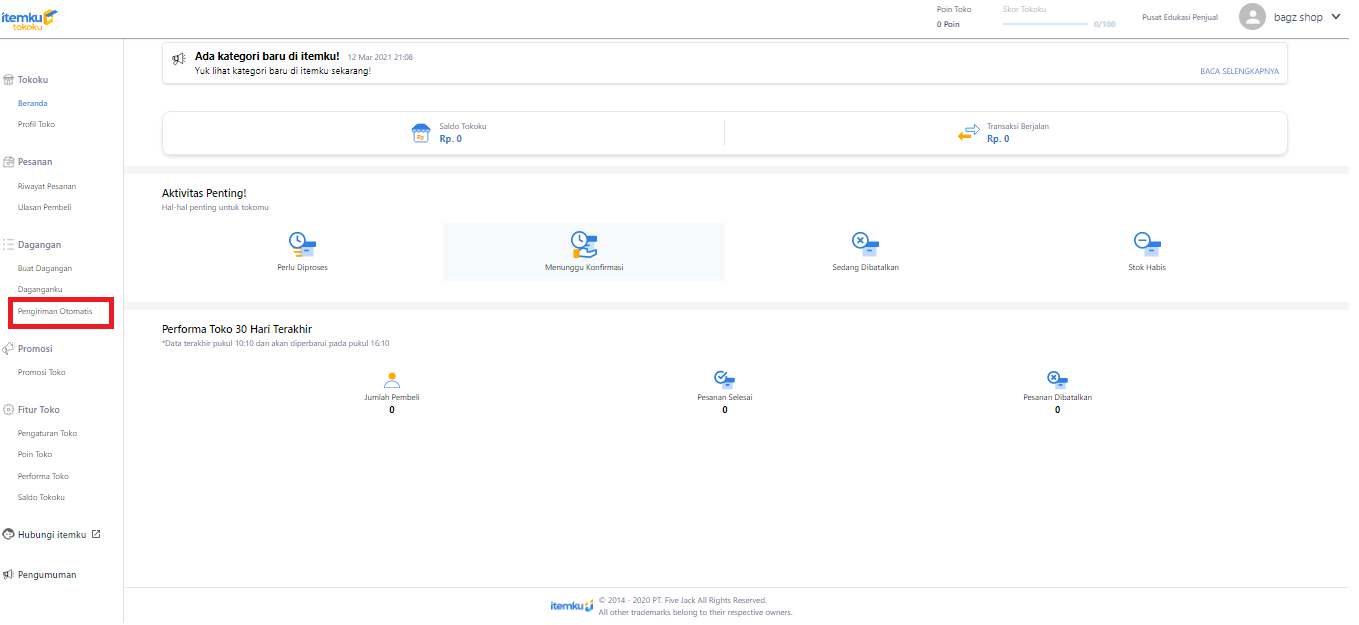Open the Pengumuman section in the sidebar
Viewport: 1359px width, 625px height.
pyautogui.click(x=47, y=575)
